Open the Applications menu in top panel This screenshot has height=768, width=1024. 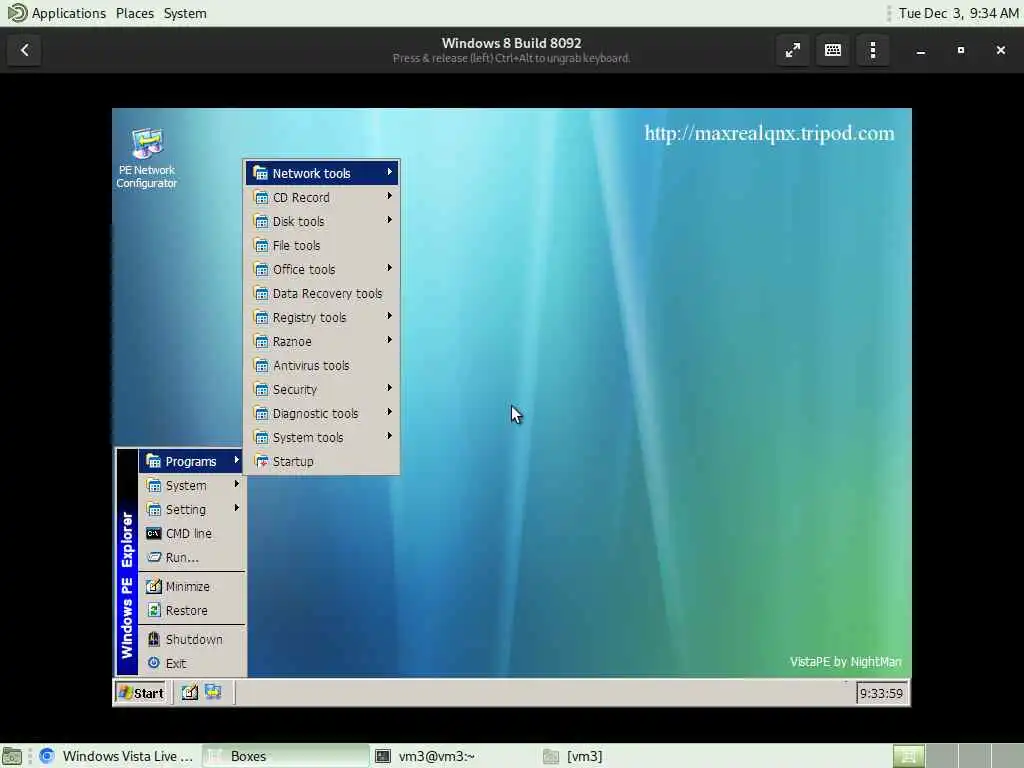69,13
